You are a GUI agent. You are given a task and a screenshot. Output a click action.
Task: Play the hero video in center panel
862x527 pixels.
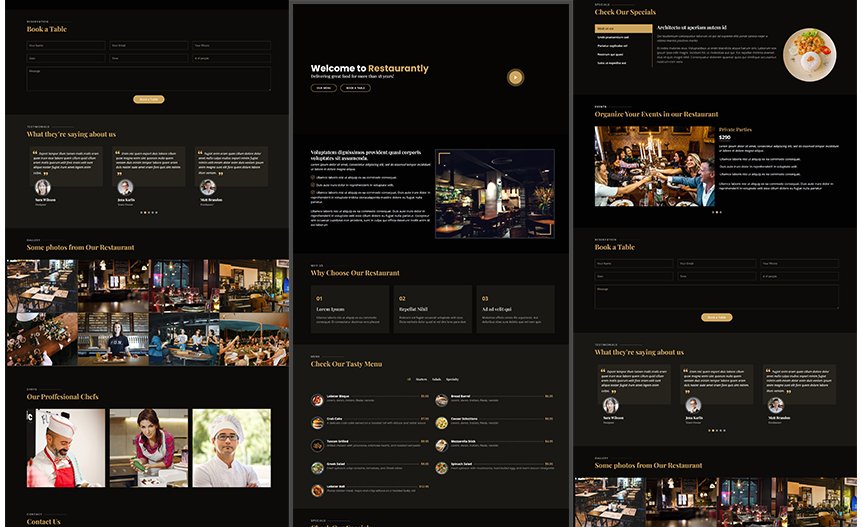[x=515, y=77]
